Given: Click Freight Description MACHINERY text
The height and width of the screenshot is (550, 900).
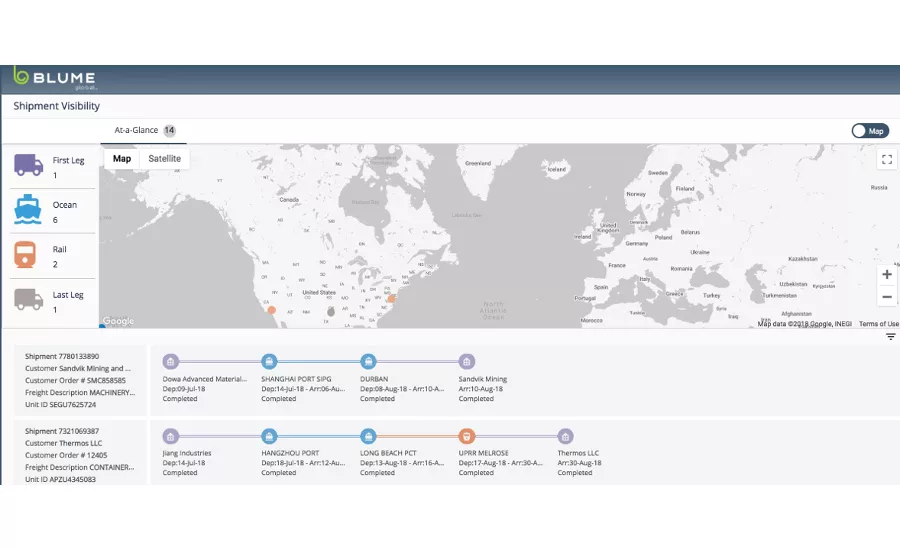Looking at the screenshot, I should click(80, 393).
